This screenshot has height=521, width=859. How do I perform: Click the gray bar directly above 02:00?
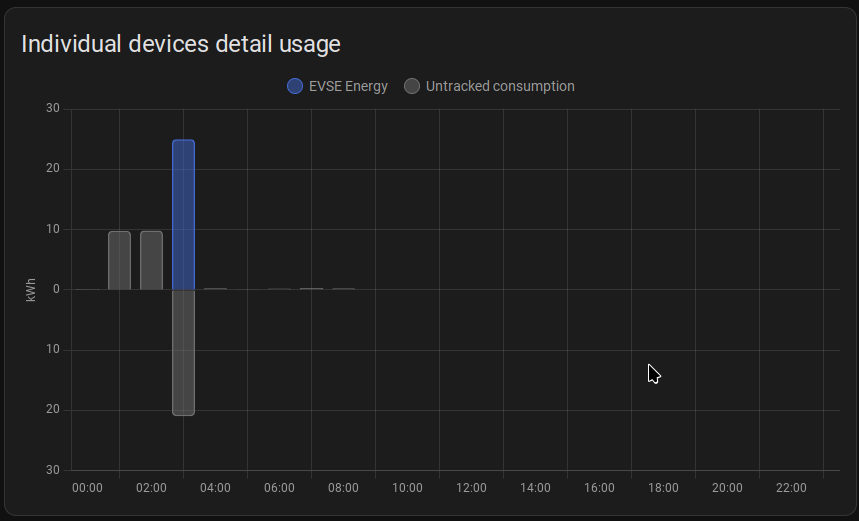pos(151,260)
